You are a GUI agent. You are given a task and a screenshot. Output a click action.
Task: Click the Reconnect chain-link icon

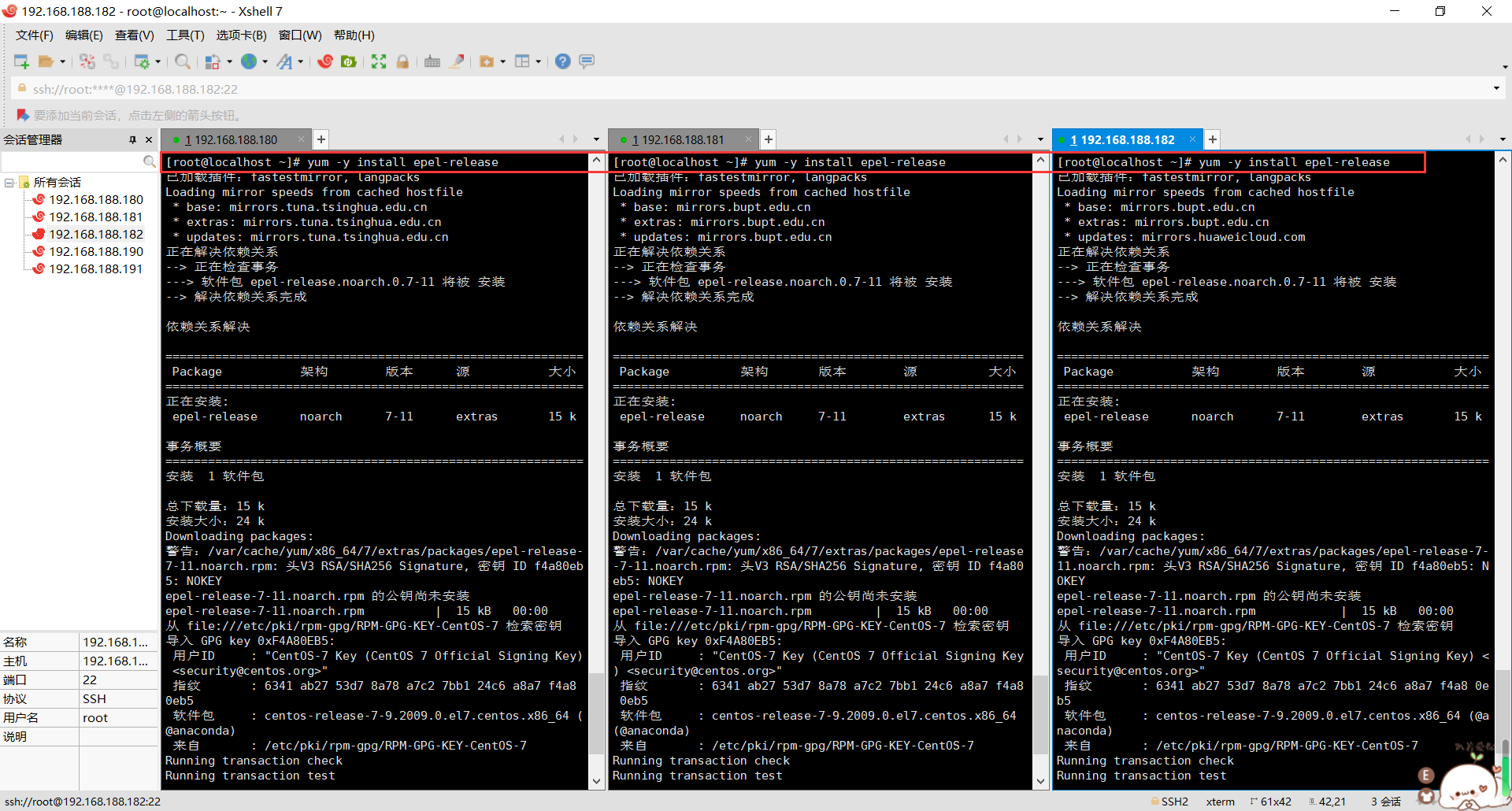click(111, 61)
